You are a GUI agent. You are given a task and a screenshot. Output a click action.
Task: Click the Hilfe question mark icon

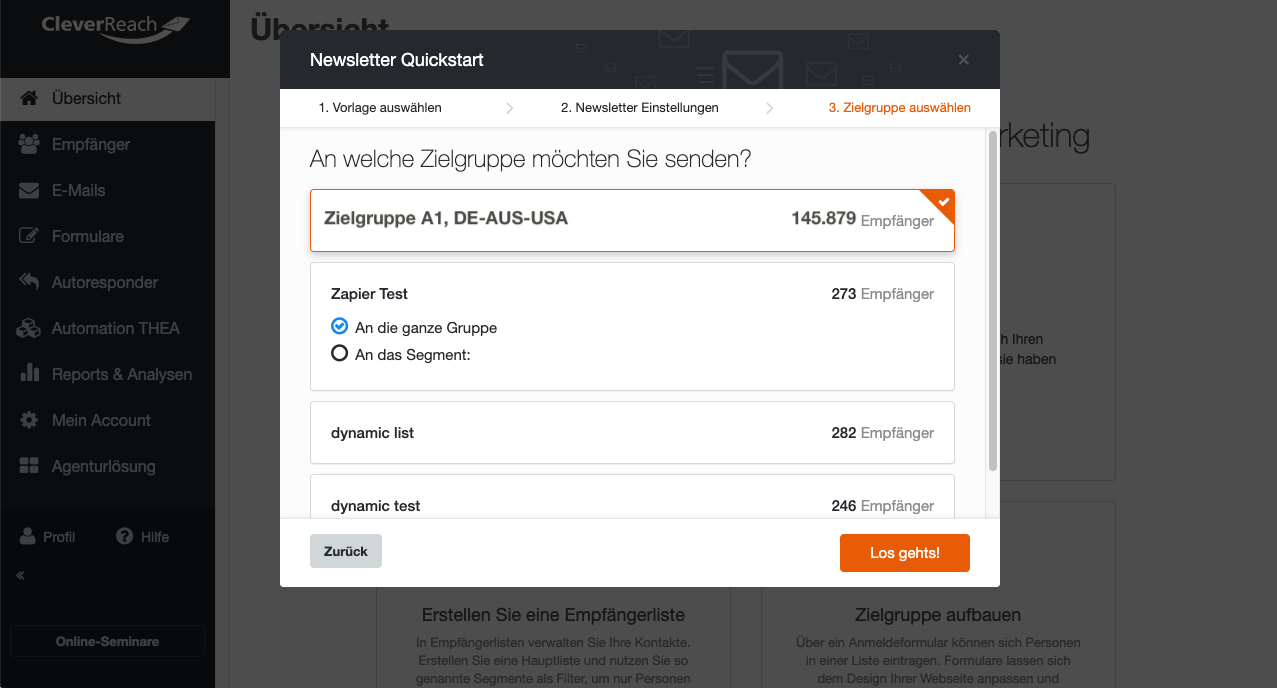[x=125, y=536]
